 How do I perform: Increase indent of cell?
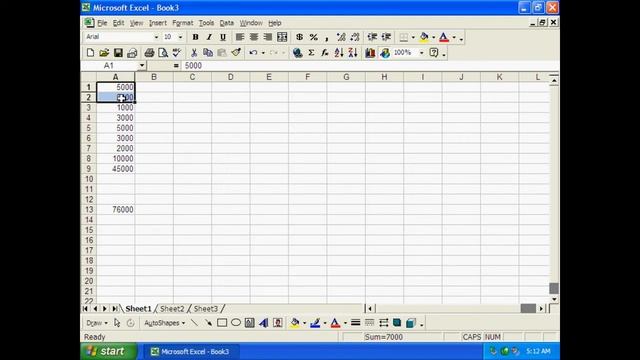(x=386, y=37)
